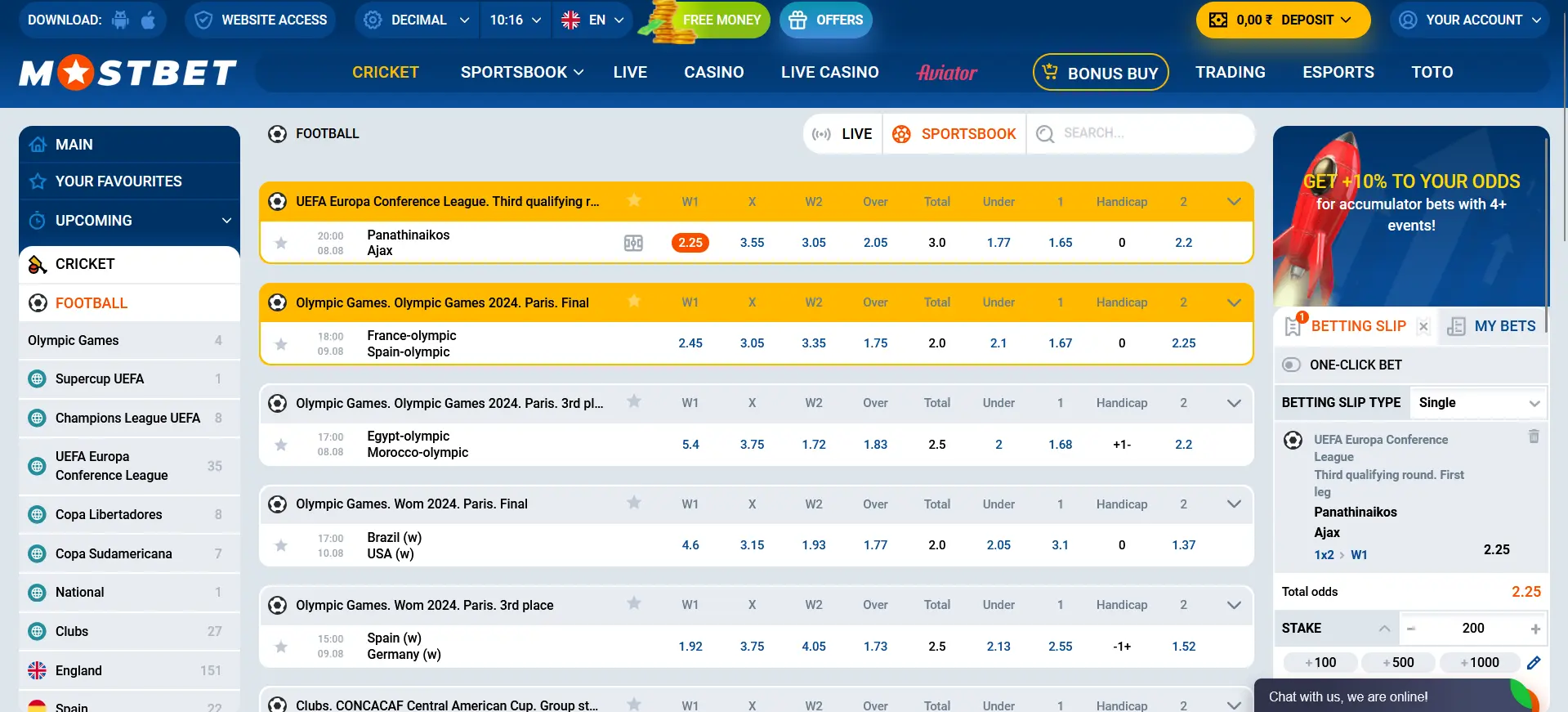Open Your Favourites in sidebar
The width and height of the screenshot is (1568, 712).
coord(129,181)
